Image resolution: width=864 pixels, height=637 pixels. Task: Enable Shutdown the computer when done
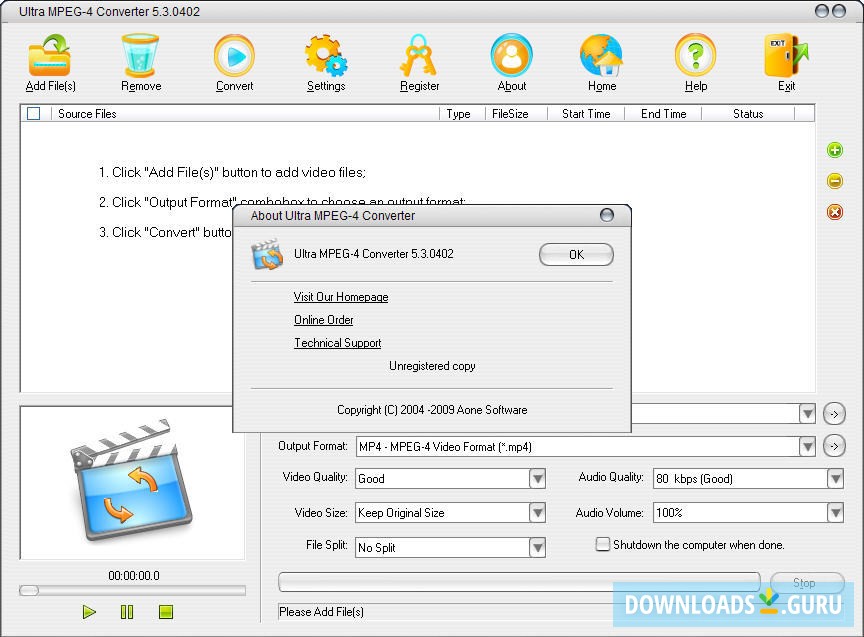[603, 544]
